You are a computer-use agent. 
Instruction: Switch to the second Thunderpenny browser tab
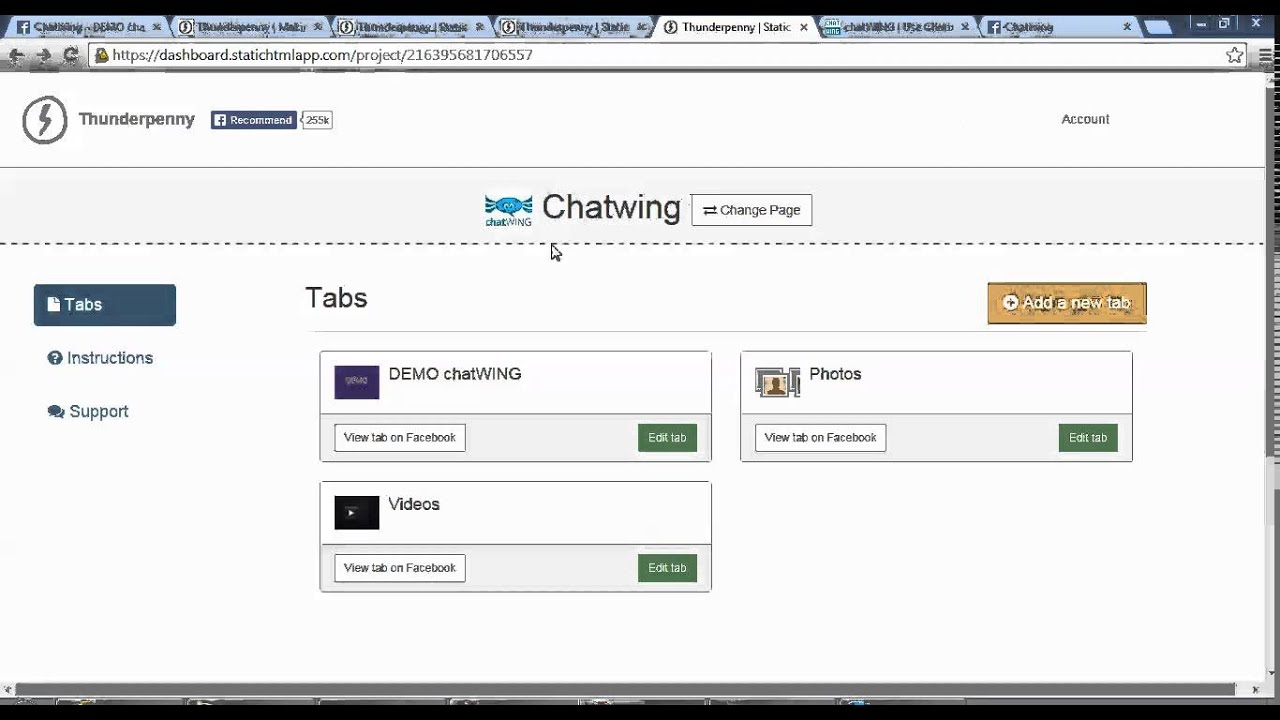[251, 27]
